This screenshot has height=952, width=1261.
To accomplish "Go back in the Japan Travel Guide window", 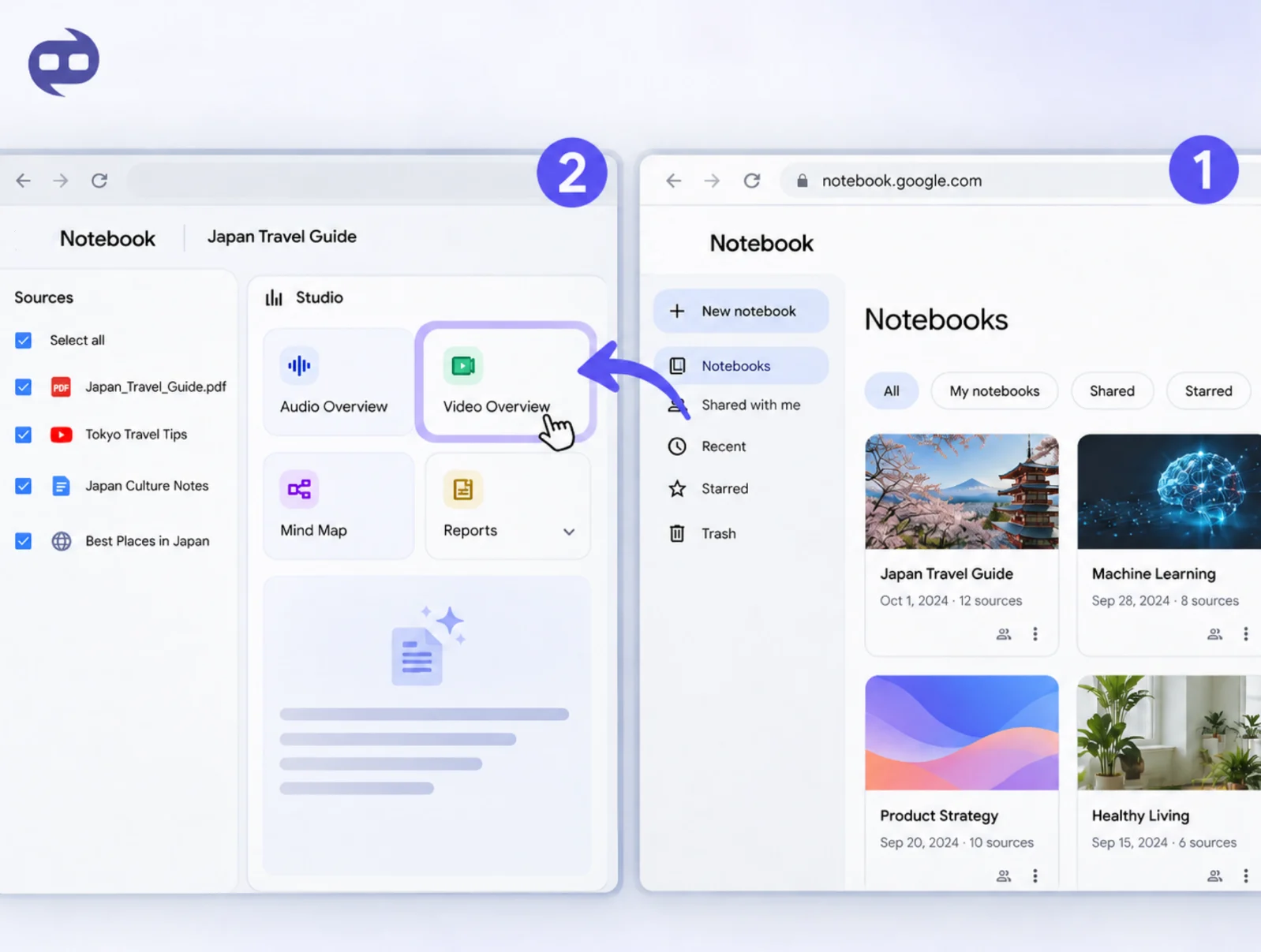I will tap(24, 181).
